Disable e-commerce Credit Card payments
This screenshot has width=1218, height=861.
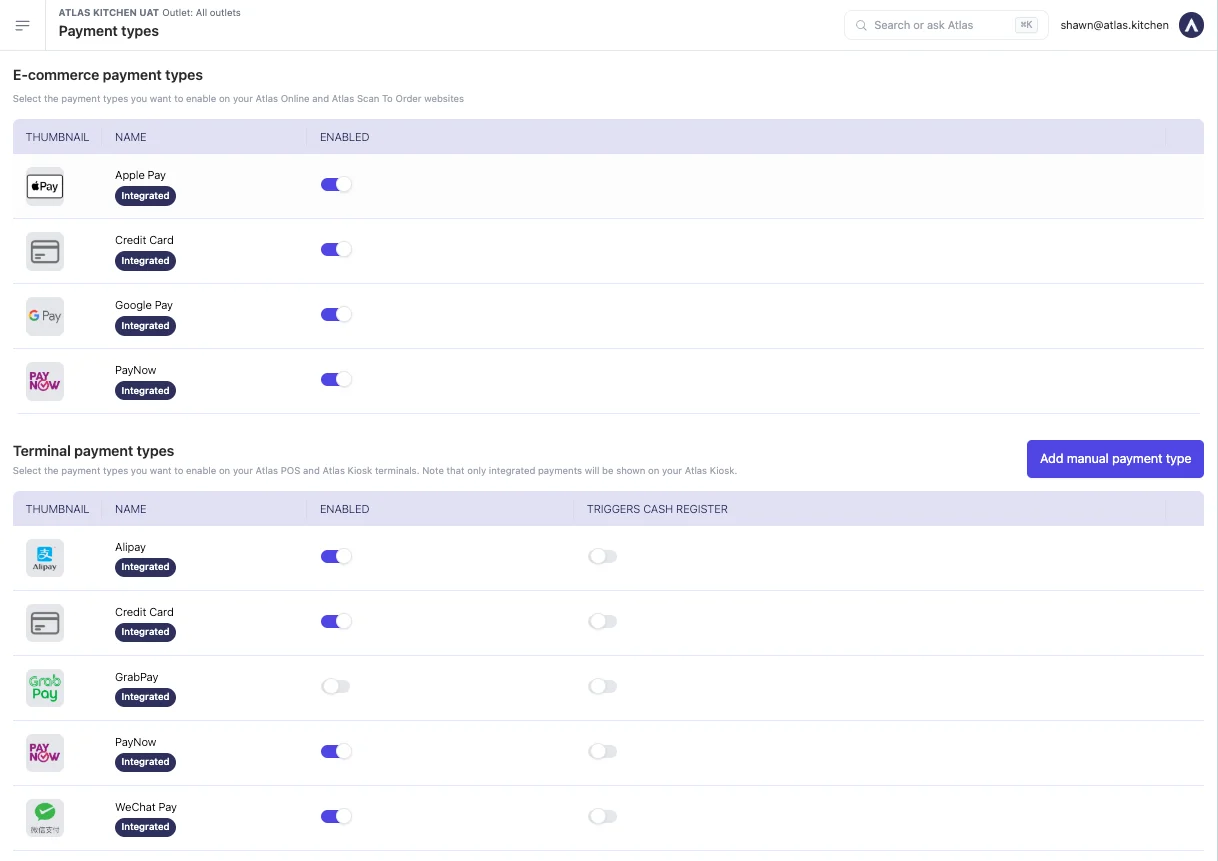[x=336, y=250]
